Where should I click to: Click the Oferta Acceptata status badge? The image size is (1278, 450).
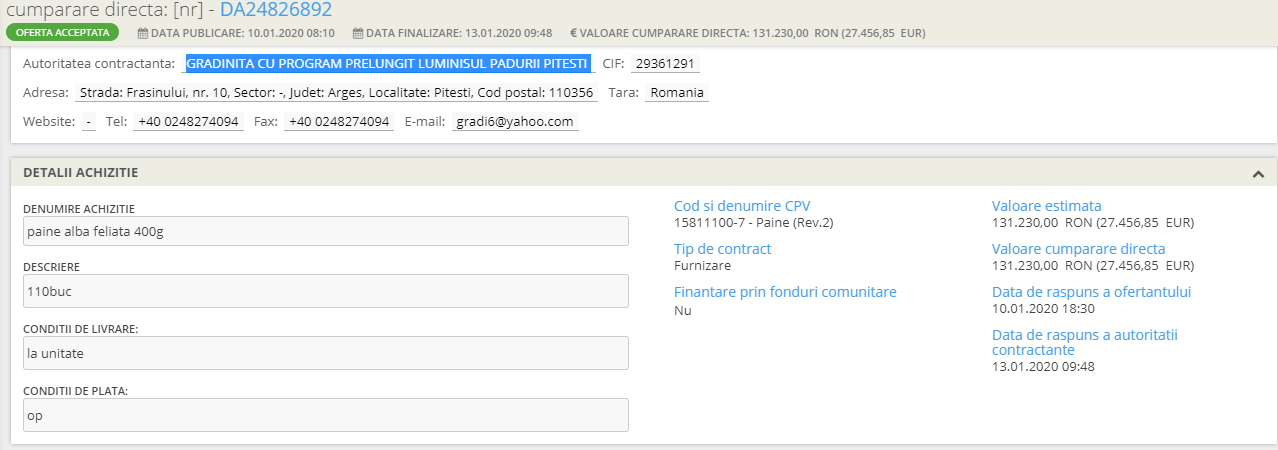tap(62, 32)
